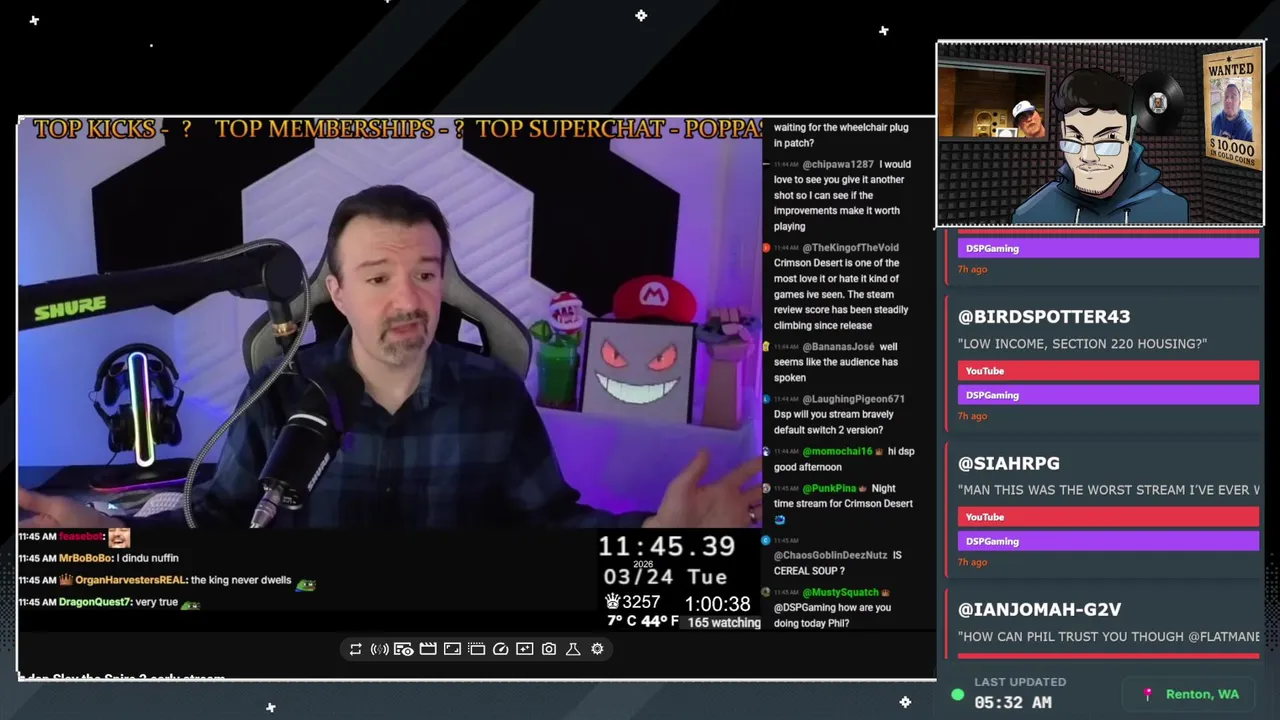Click @MustySquatch username in chat
This screenshot has width=1280, height=720.
click(x=840, y=592)
